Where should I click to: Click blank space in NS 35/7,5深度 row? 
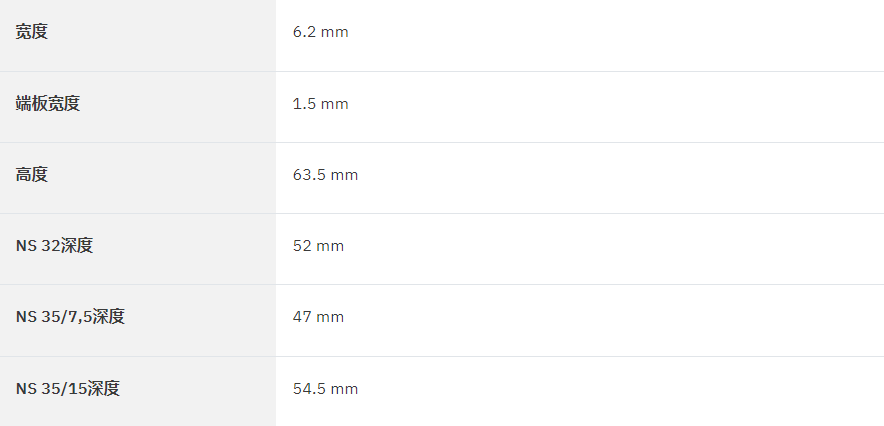(x=615, y=321)
